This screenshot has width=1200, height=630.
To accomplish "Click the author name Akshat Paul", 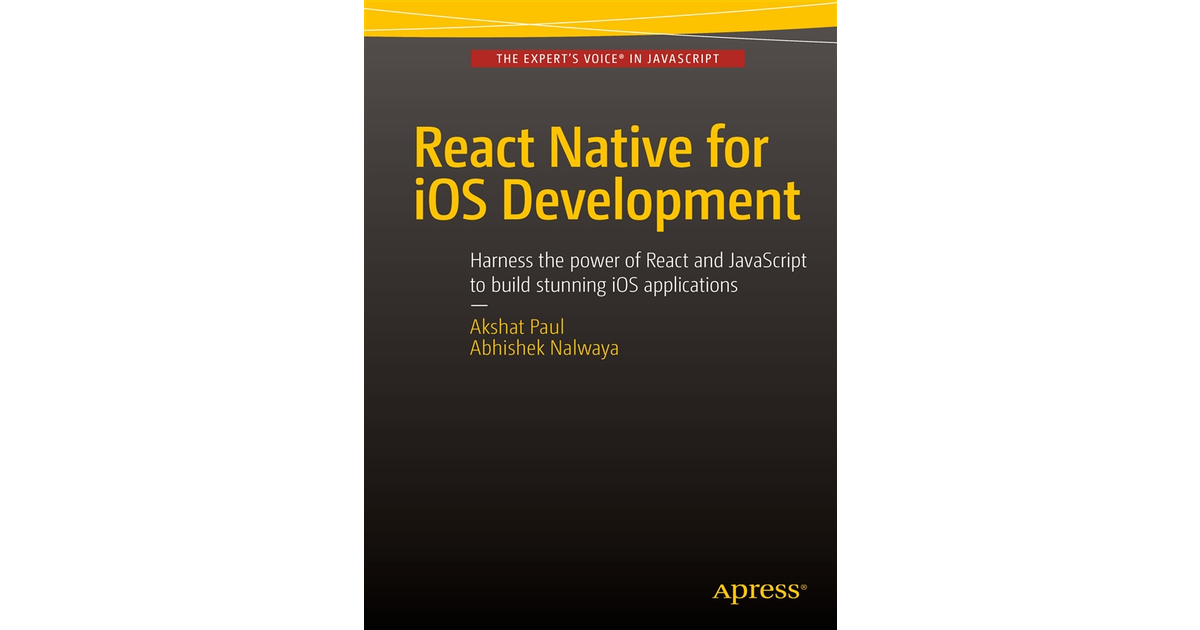I will coord(517,326).
